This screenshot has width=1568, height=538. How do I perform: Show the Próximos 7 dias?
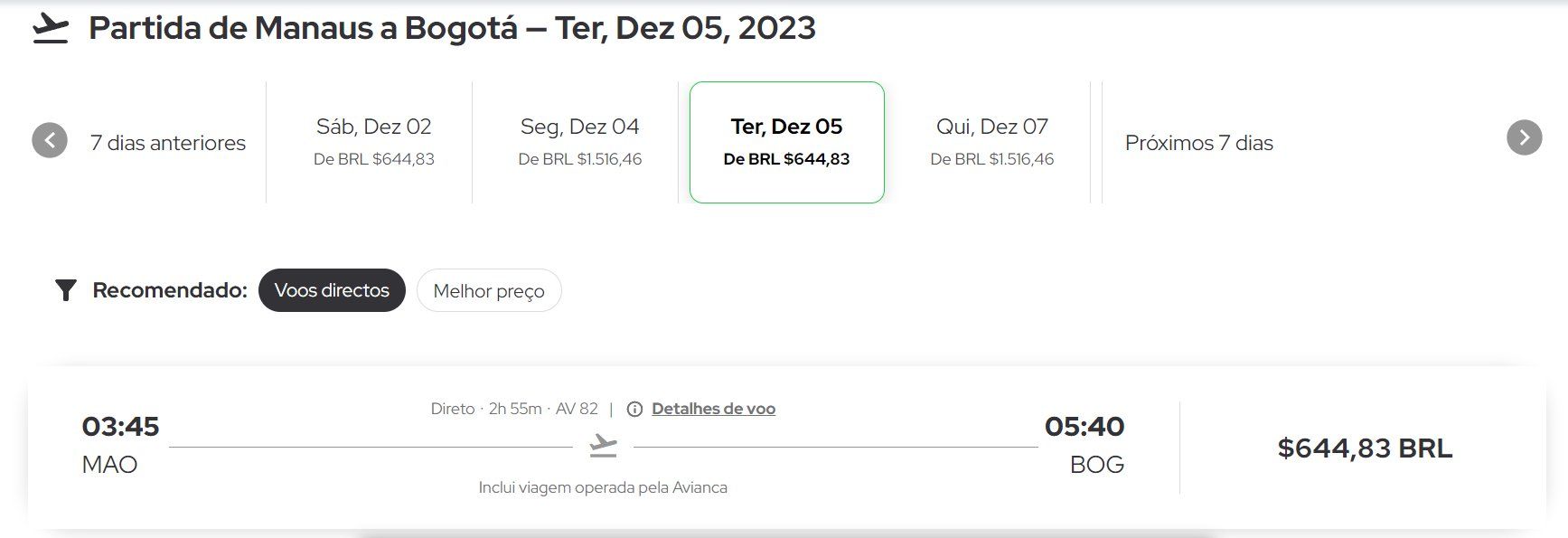tap(1198, 143)
